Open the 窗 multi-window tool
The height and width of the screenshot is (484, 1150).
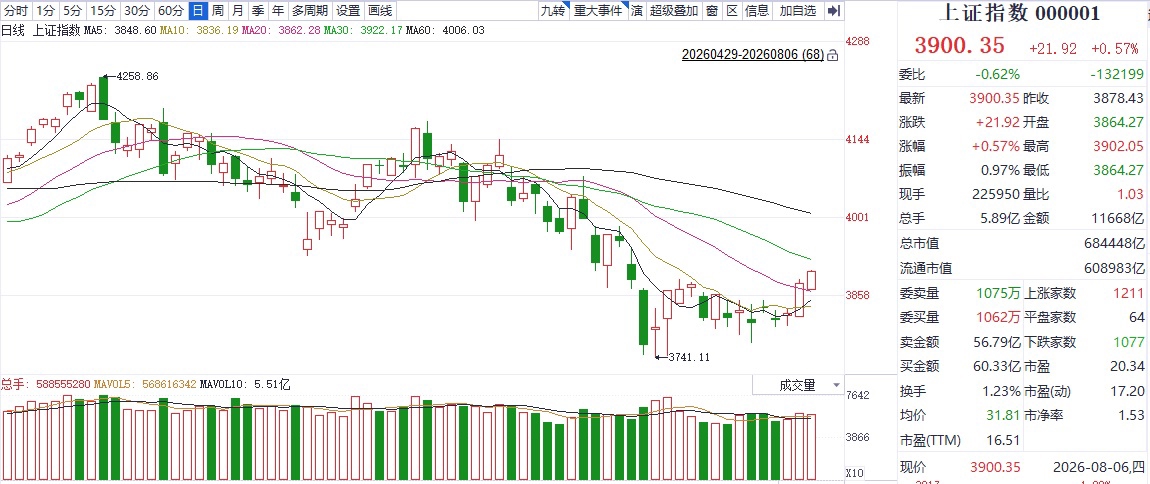pos(711,11)
